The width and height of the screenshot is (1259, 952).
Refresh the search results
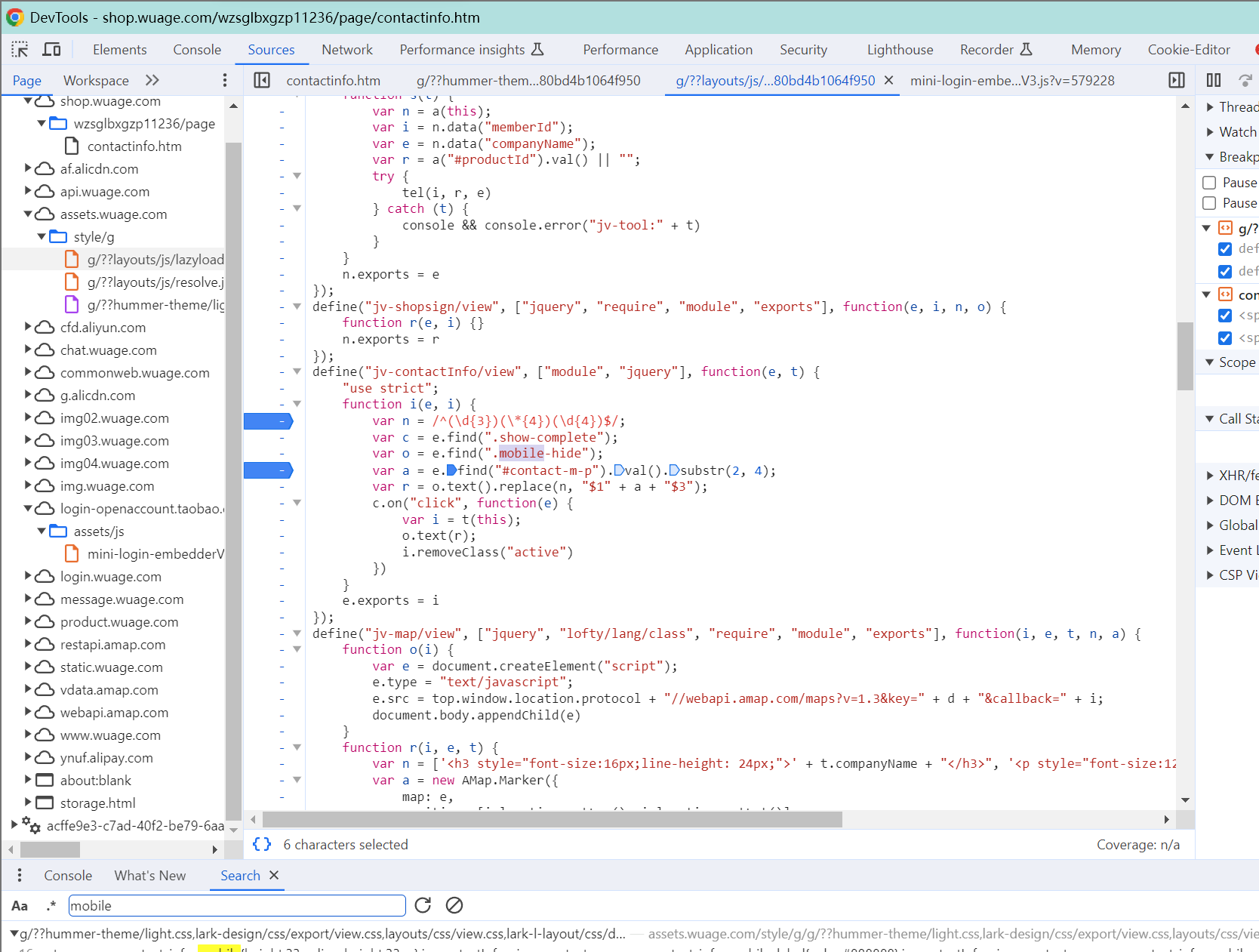click(423, 905)
